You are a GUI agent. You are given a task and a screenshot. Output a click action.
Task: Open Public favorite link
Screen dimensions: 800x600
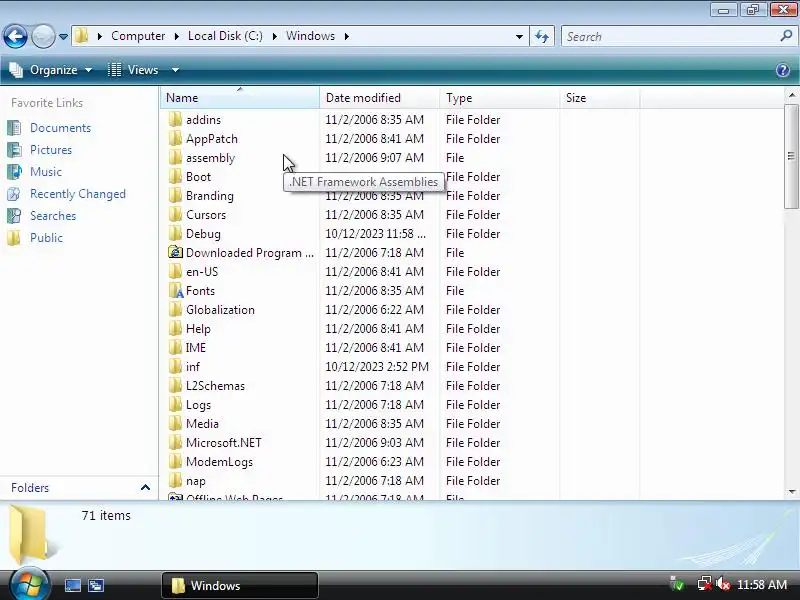[x=46, y=238]
